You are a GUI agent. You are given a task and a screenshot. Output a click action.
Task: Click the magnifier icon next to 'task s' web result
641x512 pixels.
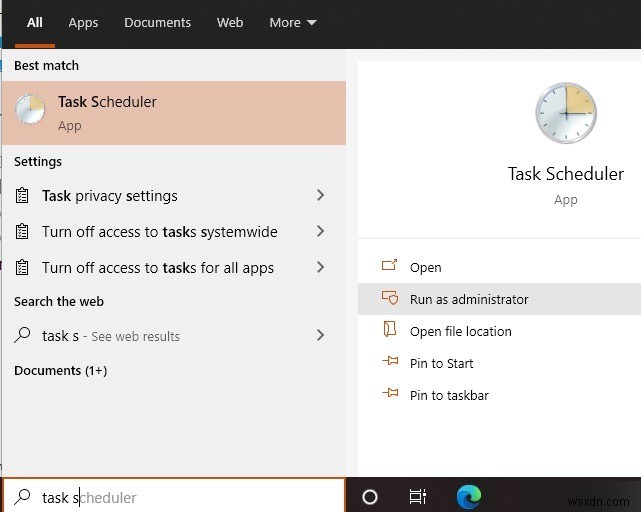point(22,335)
